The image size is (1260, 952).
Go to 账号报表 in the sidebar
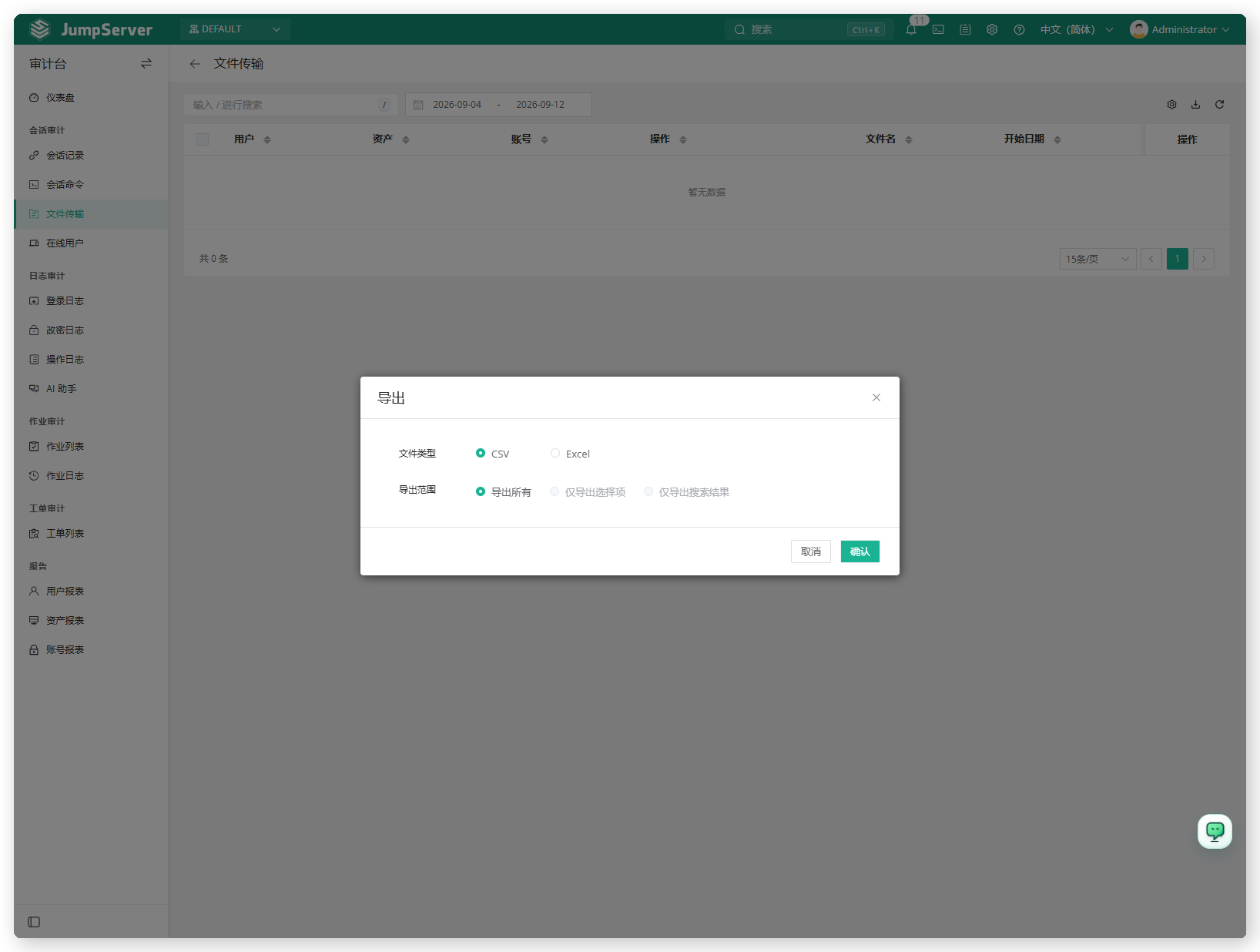coord(91,650)
